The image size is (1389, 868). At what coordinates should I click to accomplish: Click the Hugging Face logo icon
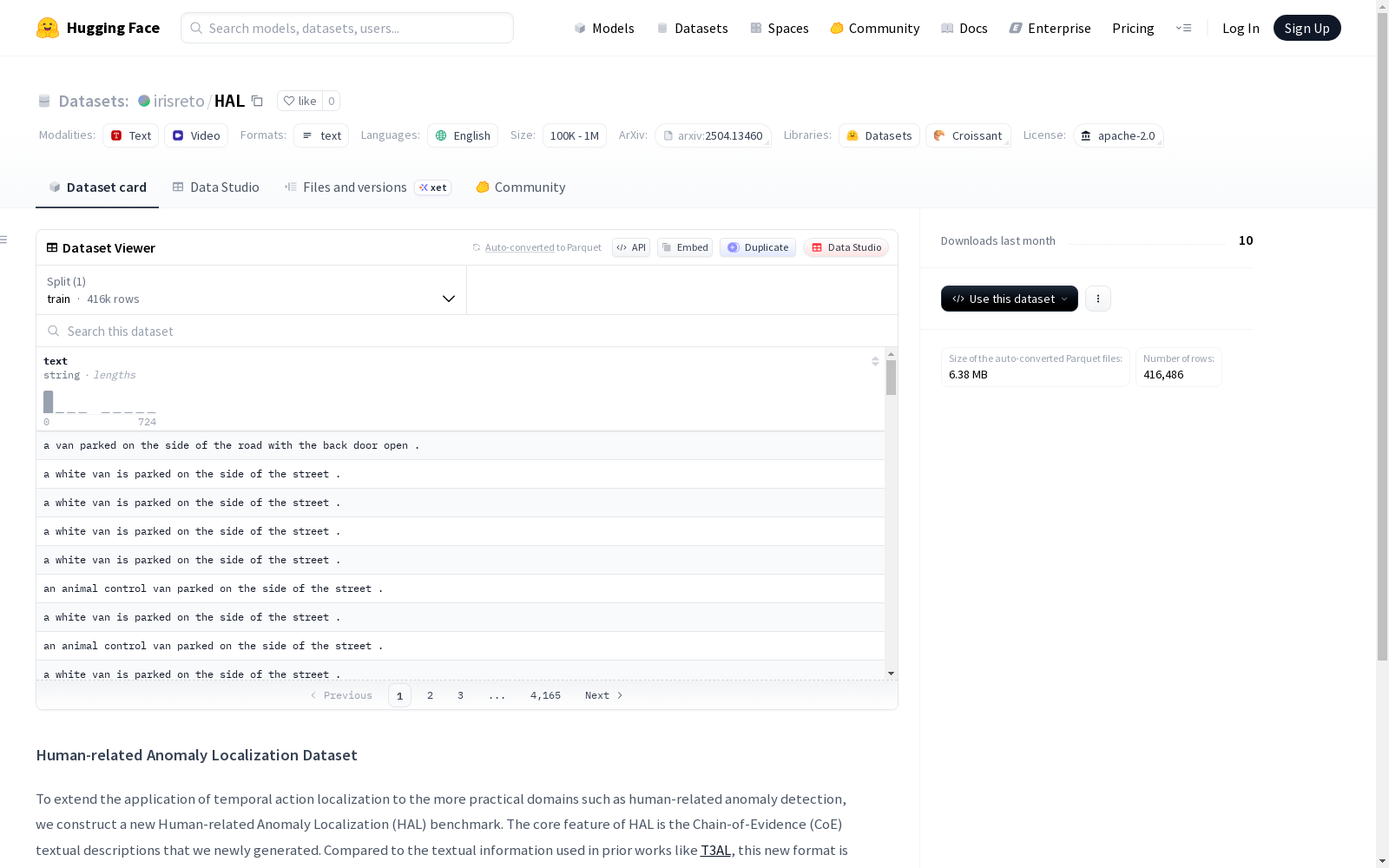pyautogui.click(x=48, y=28)
